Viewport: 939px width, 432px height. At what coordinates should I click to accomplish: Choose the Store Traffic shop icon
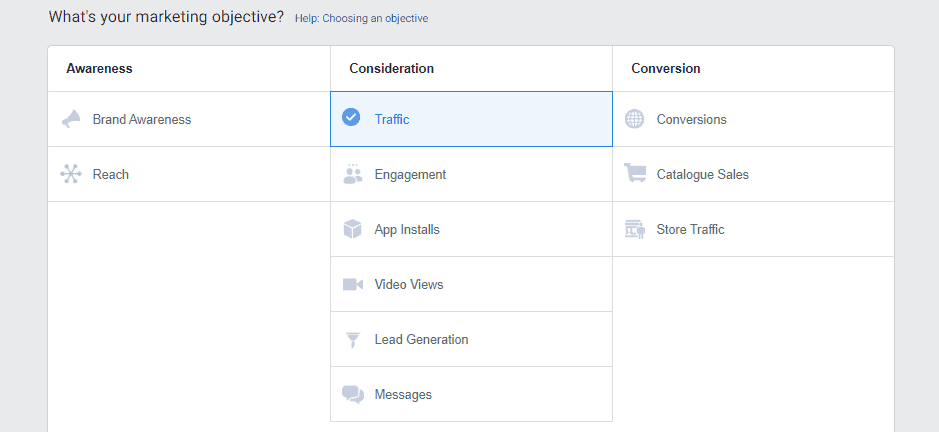(x=635, y=229)
